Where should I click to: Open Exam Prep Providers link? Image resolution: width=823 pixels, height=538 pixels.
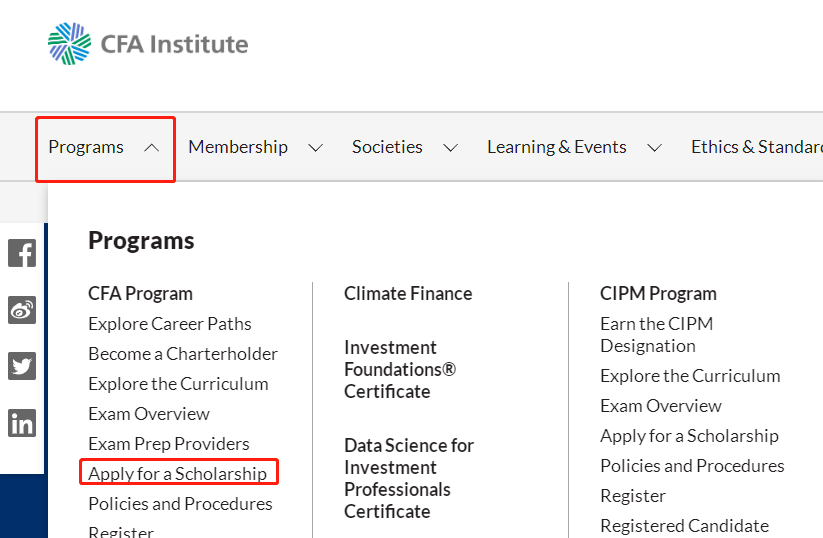coord(168,444)
